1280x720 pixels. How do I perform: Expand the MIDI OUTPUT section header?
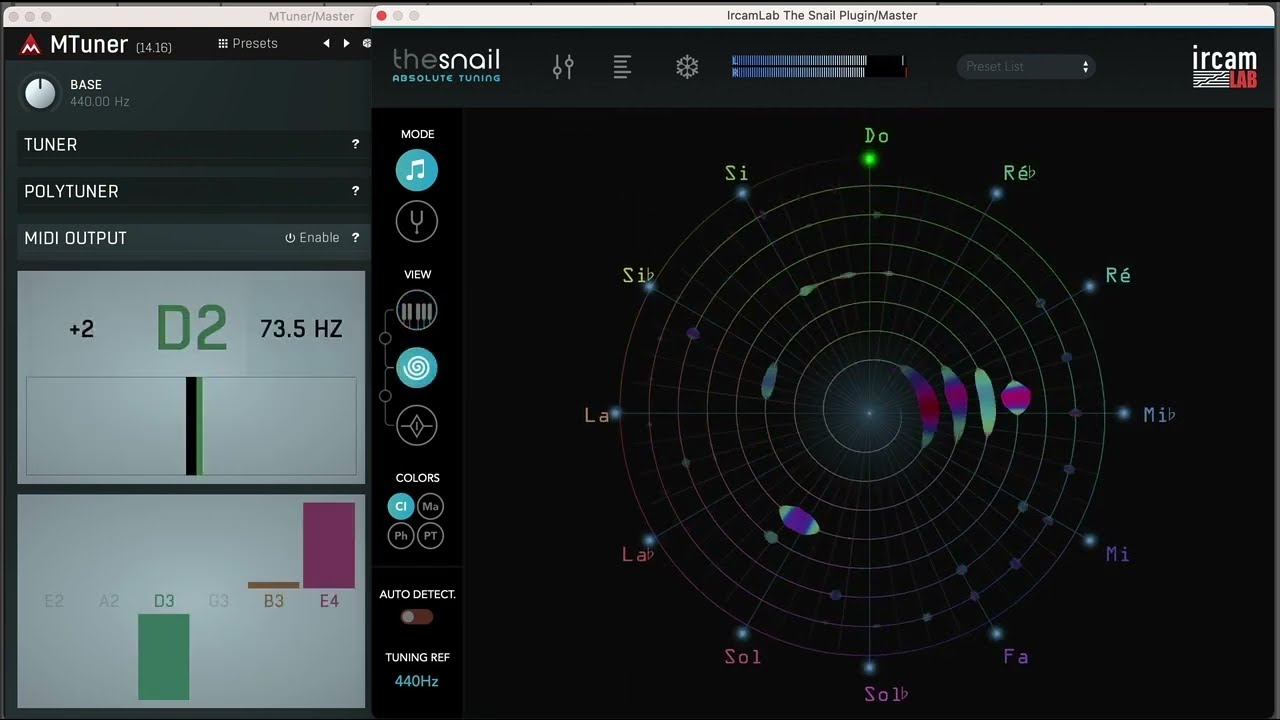pos(191,238)
